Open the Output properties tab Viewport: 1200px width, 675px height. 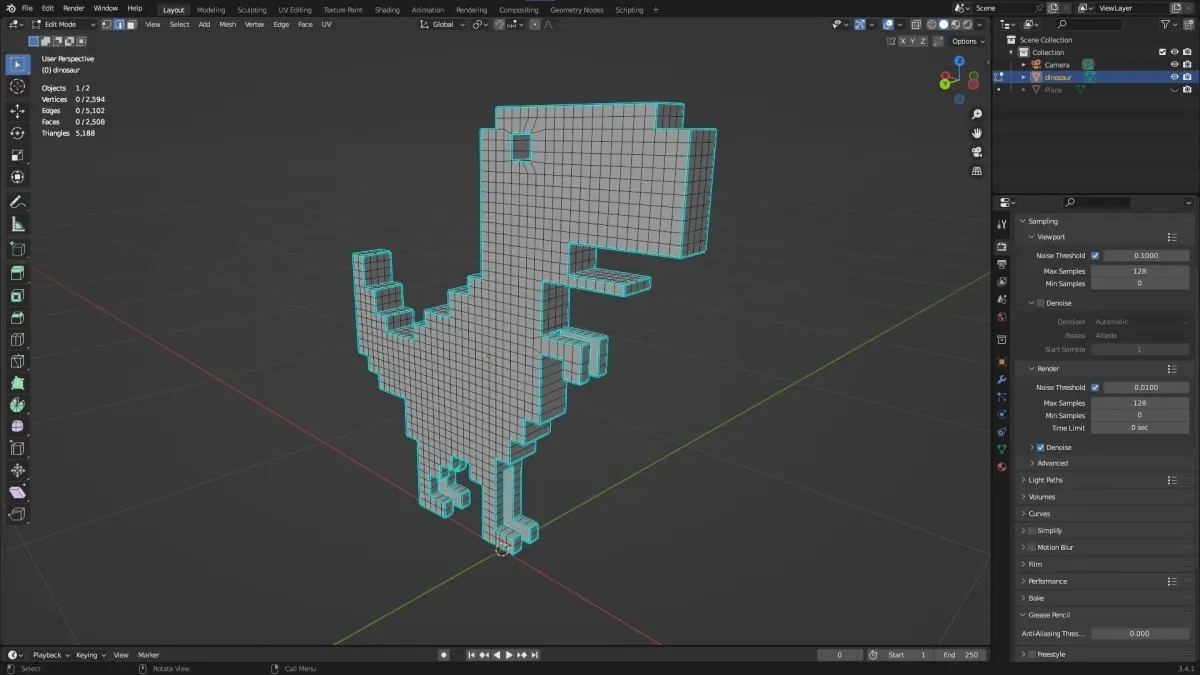(x=1001, y=264)
